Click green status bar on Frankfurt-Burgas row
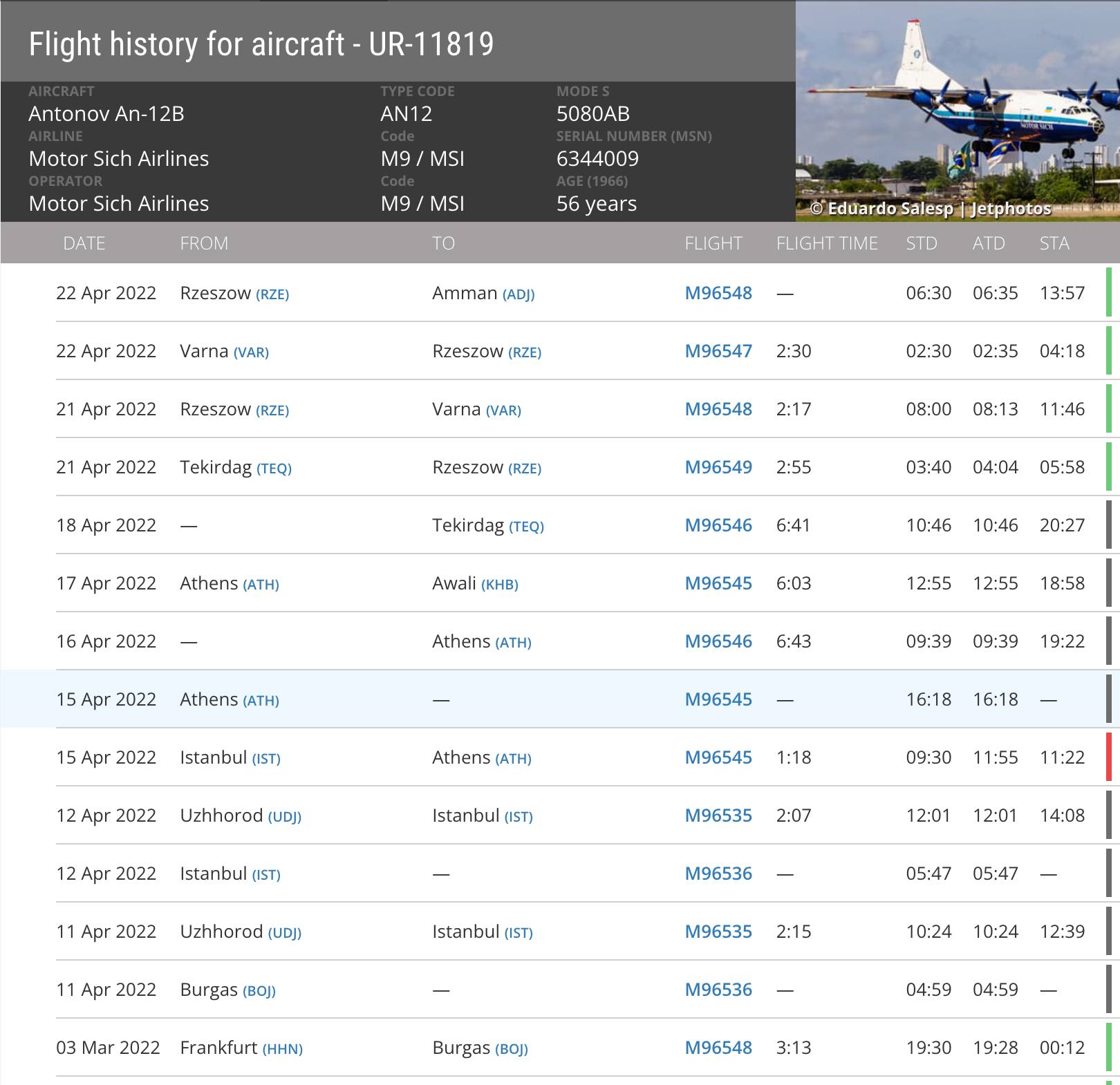 point(1108,1047)
